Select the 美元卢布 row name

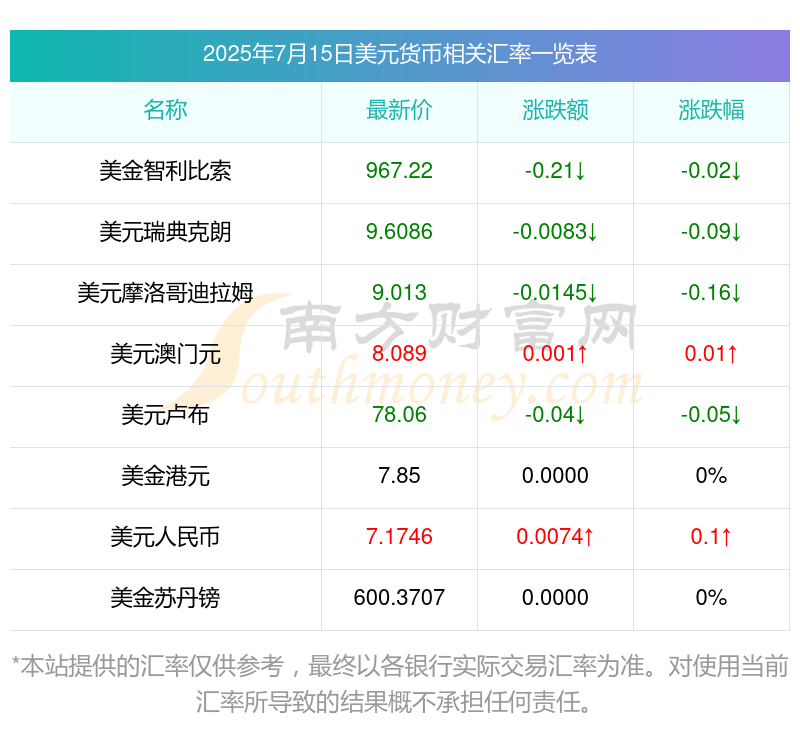[x=165, y=415]
